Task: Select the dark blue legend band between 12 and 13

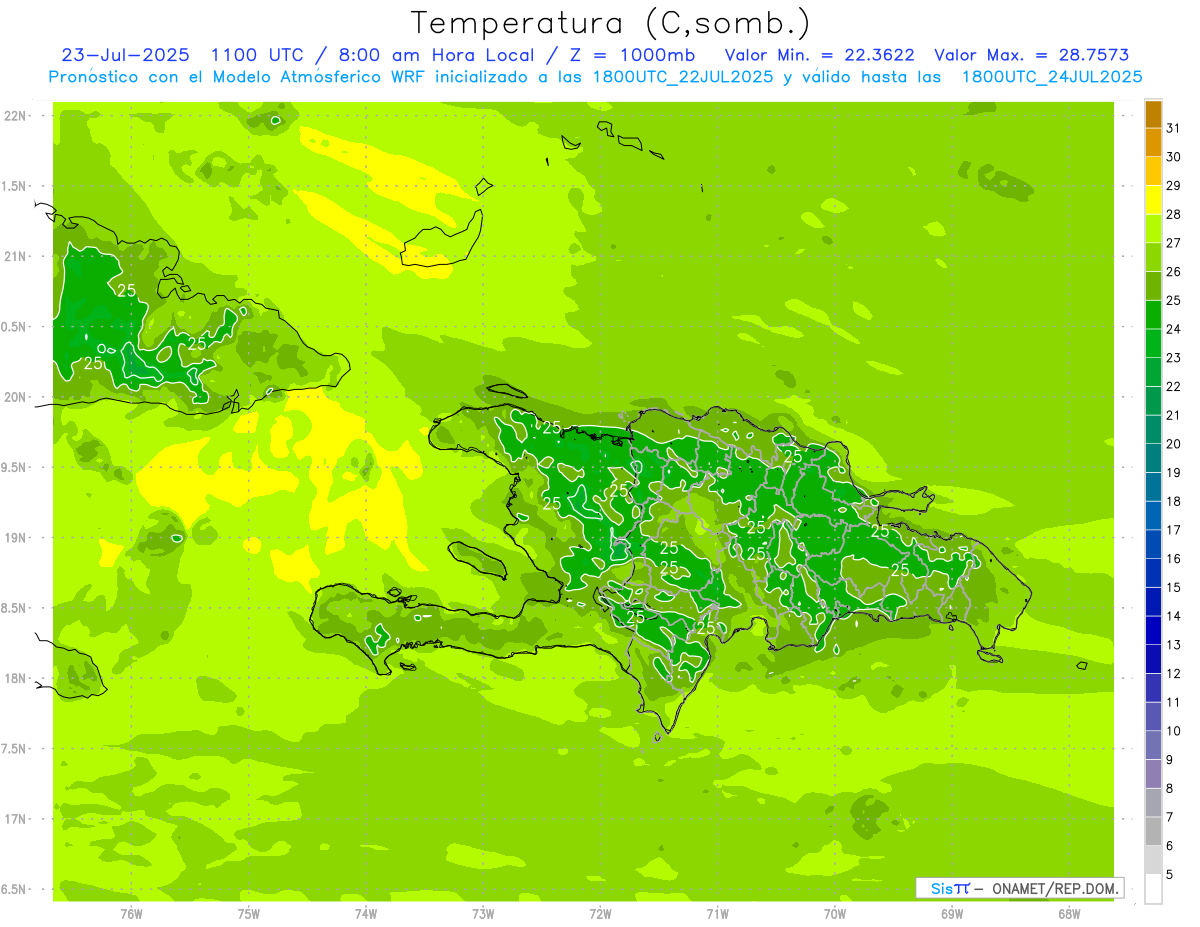Action: (1153, 659)
